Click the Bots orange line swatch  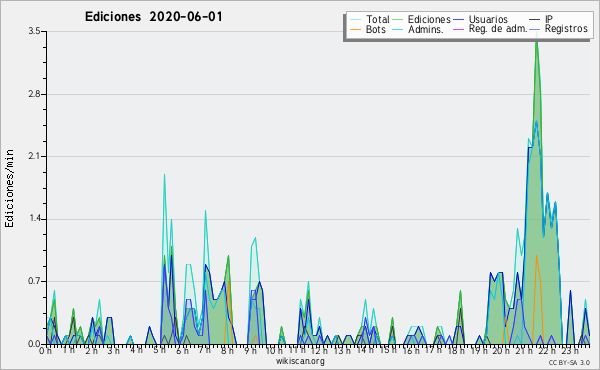pos(355,29)
